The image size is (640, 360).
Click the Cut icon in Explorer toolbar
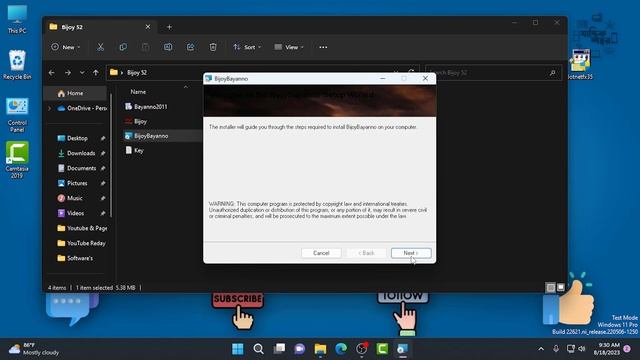(100, 47)
